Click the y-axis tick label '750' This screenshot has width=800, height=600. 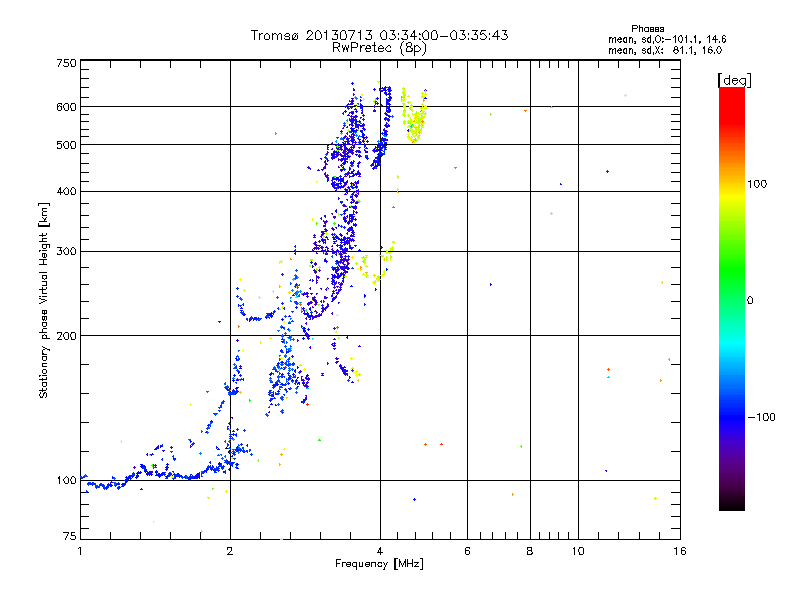pyautogui.click(x=66, y=63)
